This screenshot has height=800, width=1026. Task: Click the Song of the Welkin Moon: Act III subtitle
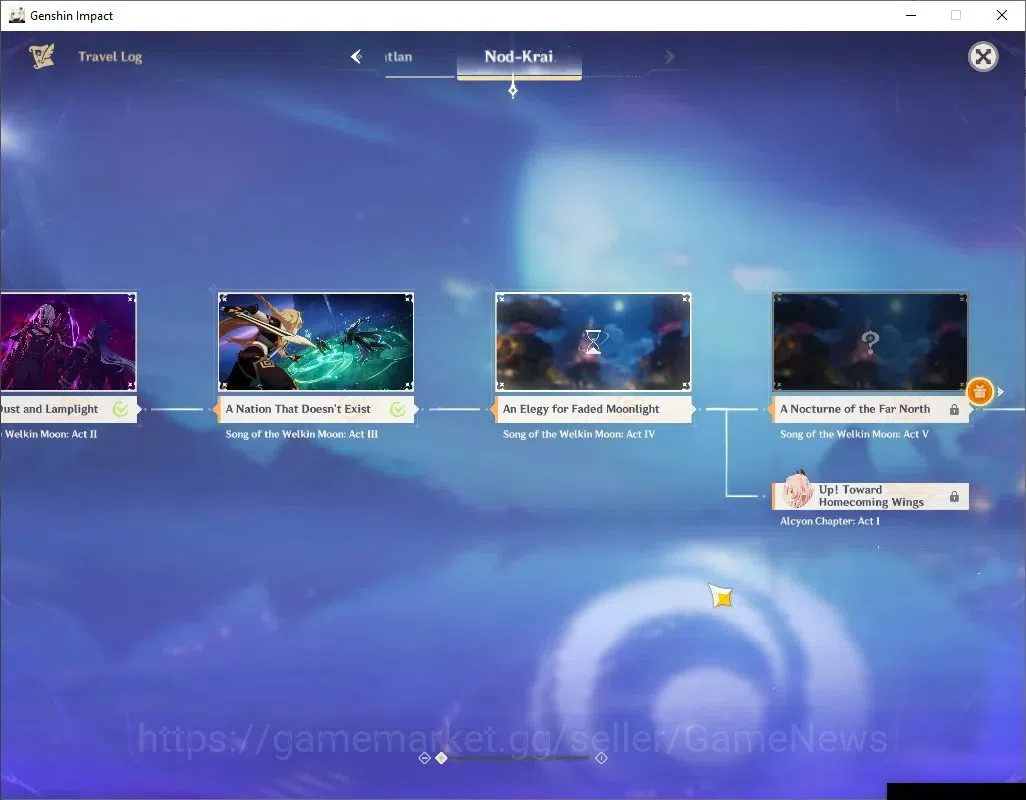(x=302, y=434)
